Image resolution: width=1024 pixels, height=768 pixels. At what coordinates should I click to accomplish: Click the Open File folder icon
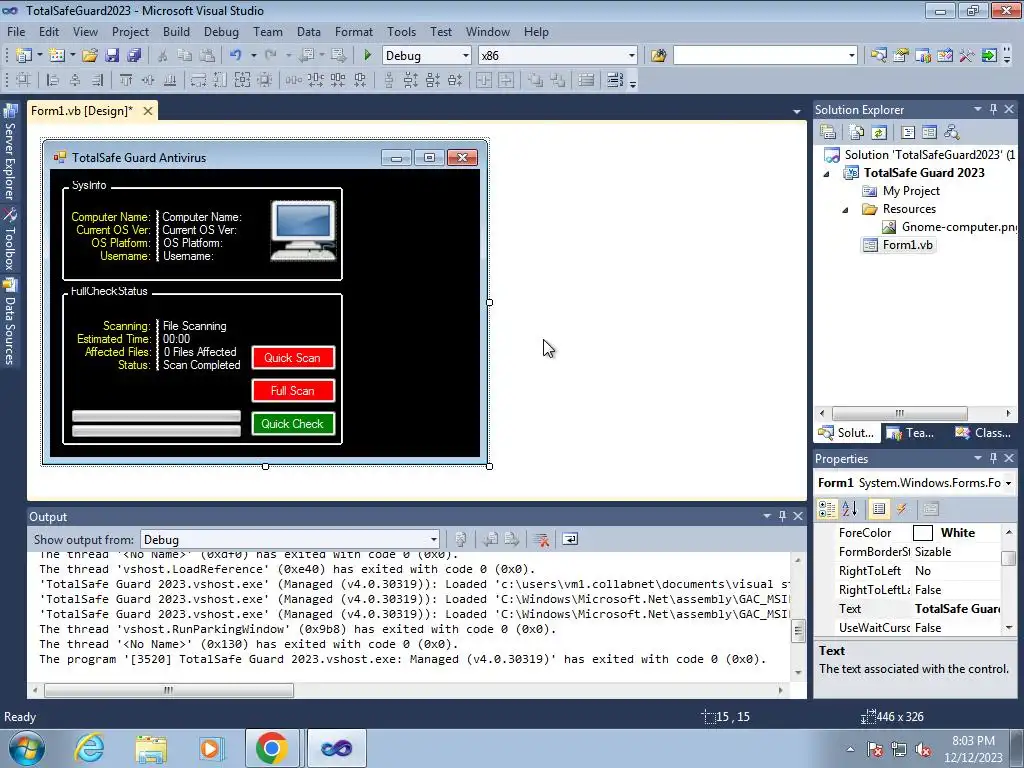pos(89,56)
